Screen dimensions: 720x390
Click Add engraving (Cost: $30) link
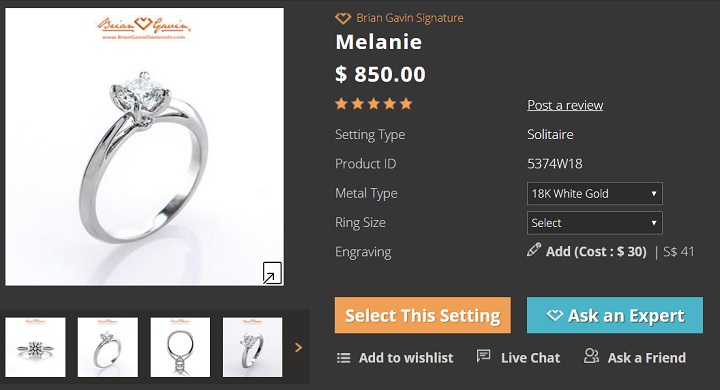coord(596,252)
